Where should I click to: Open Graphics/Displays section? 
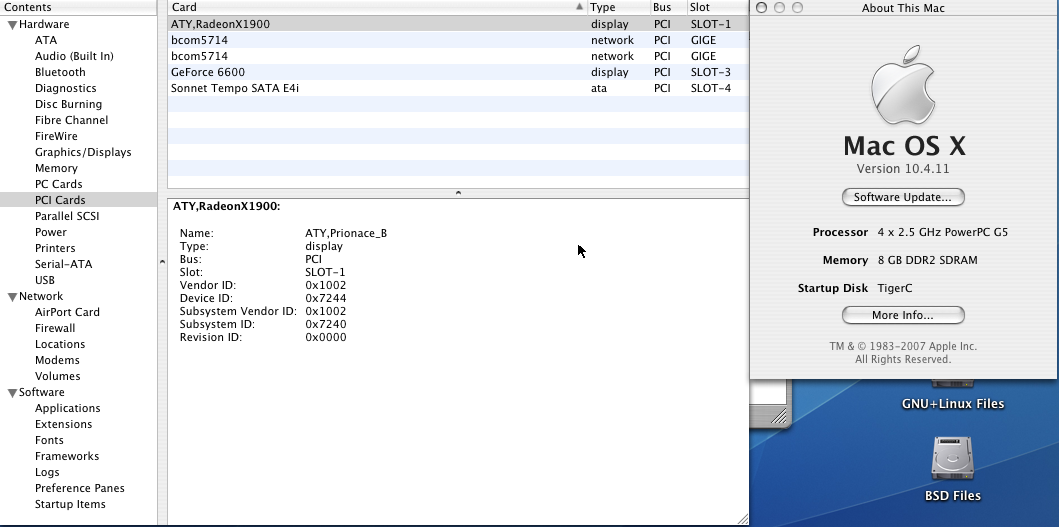pos(83,152)
